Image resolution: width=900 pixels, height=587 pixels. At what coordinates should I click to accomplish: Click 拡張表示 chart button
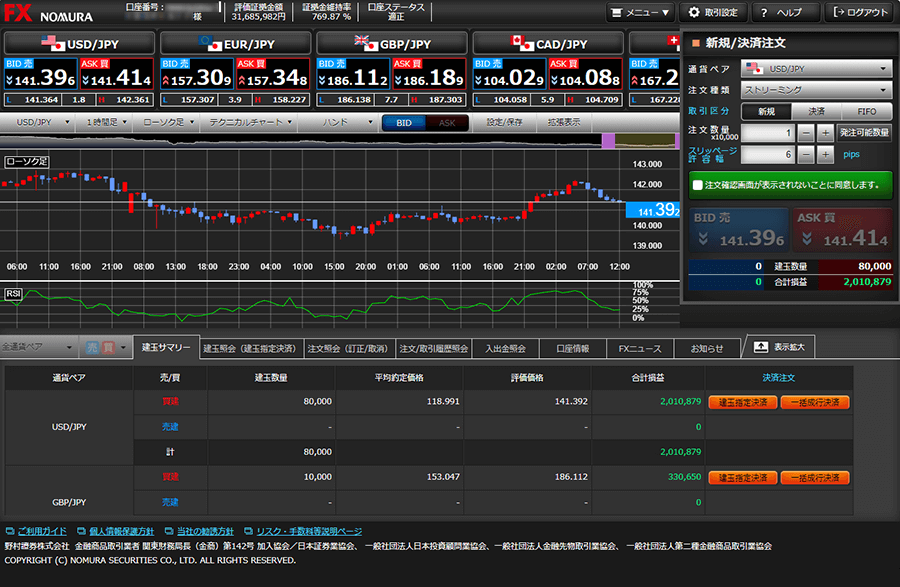564,122
